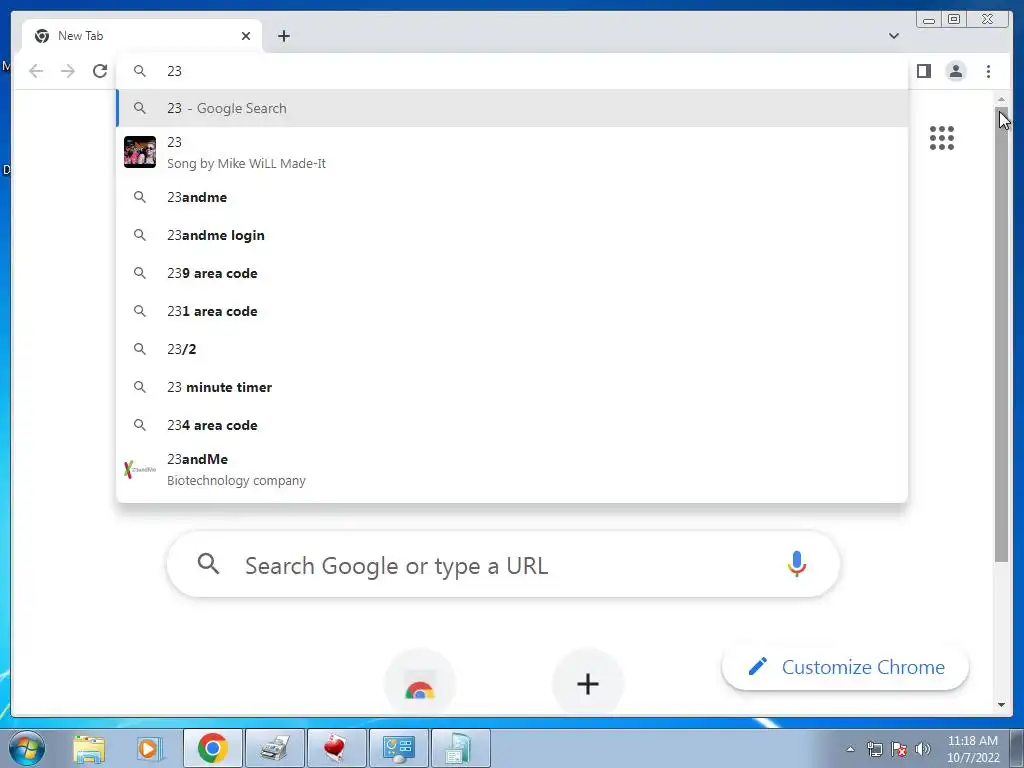Viewport: 1024px width, 768px height.
Task: Open Chrome three-dot menu
Action: pyautogui.click(x=988, y=71)
